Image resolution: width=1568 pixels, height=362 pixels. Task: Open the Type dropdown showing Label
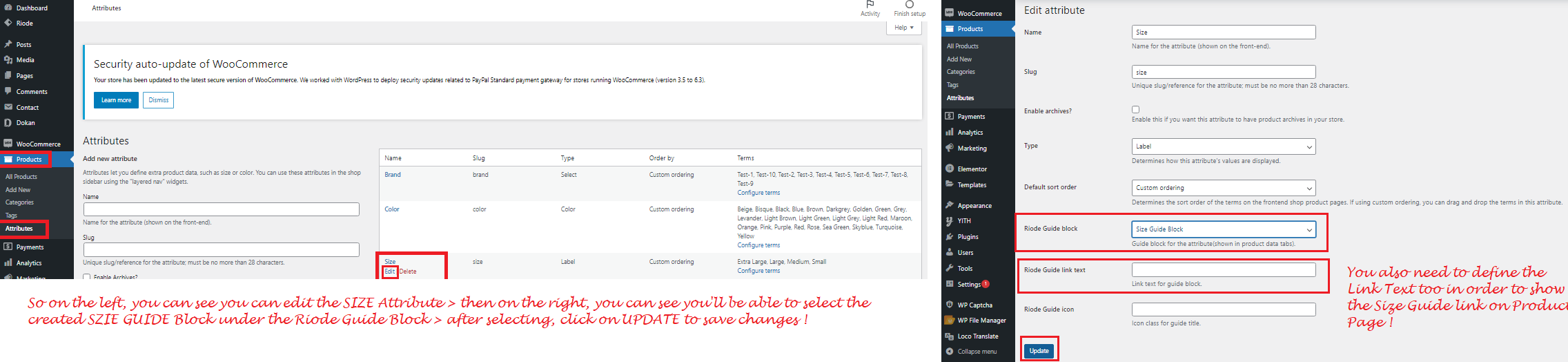[1224, 146]
